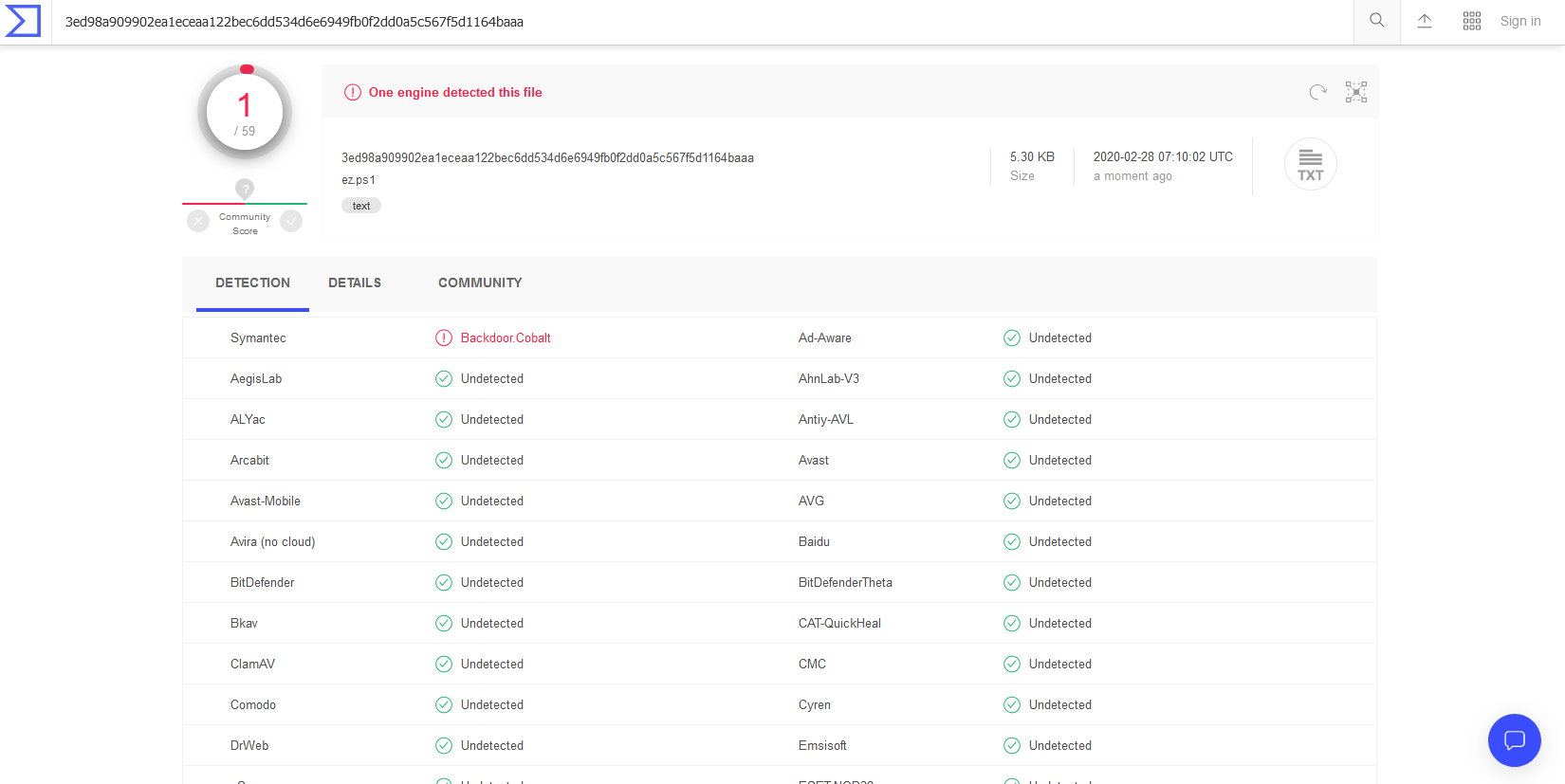Switch to the COMMUNITY tab
This screenshot has height=784, width=1565.
click(480, 283)
